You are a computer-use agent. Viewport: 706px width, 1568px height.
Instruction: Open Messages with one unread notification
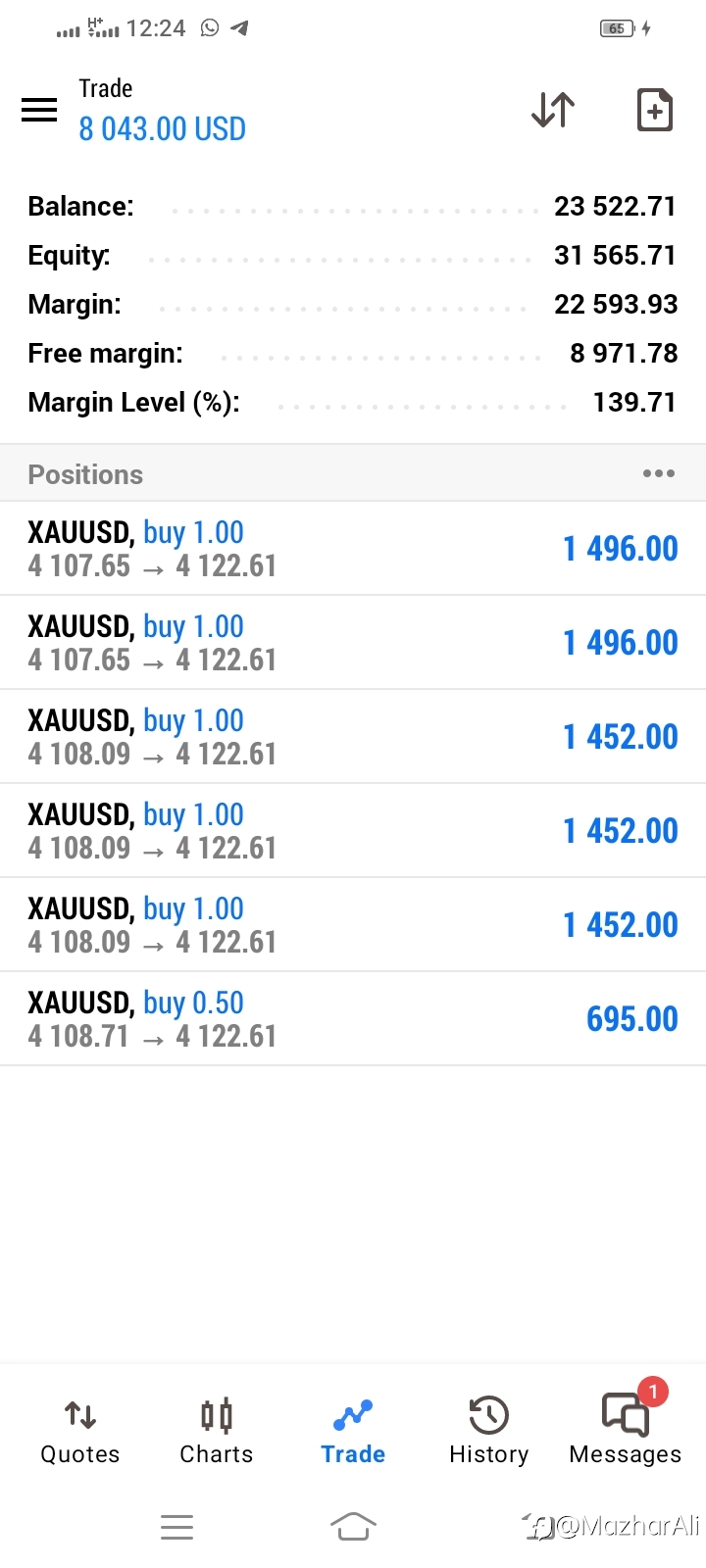(x=626, y=1431)
